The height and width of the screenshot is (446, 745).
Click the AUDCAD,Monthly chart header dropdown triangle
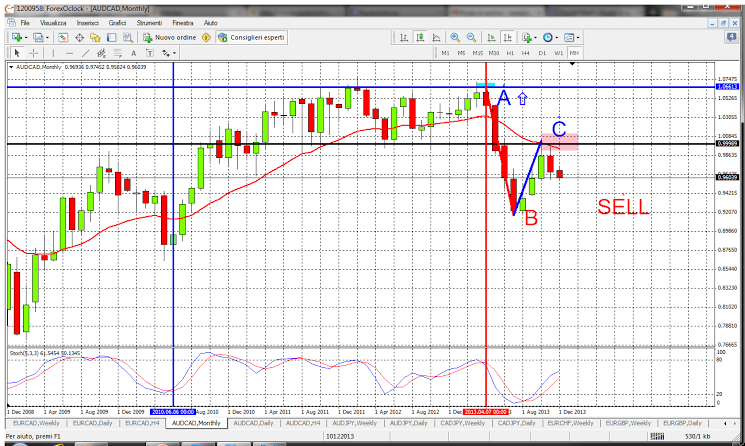pyautogui.click(x=11, y=67)
